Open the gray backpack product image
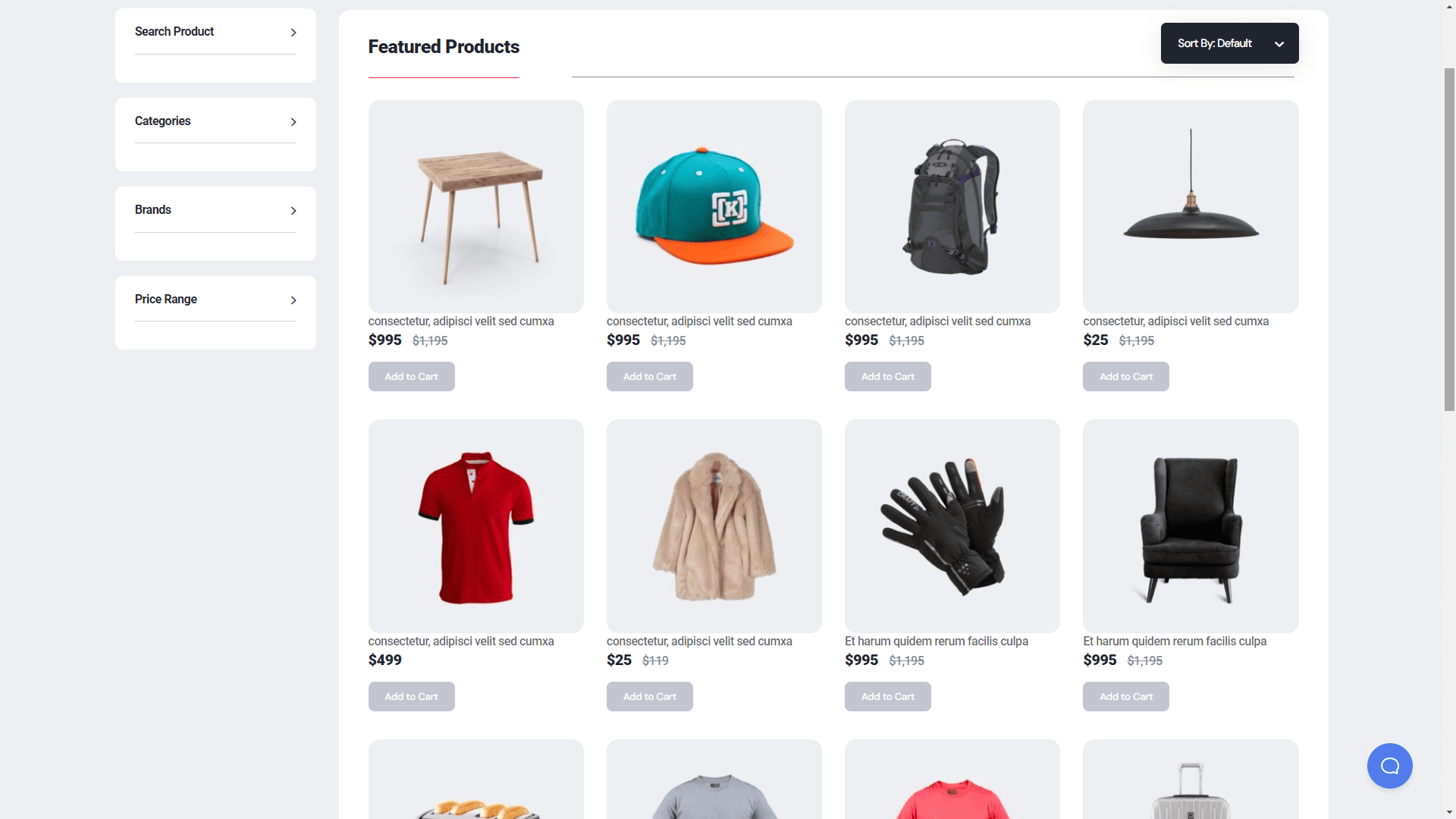 click(952, 206)
